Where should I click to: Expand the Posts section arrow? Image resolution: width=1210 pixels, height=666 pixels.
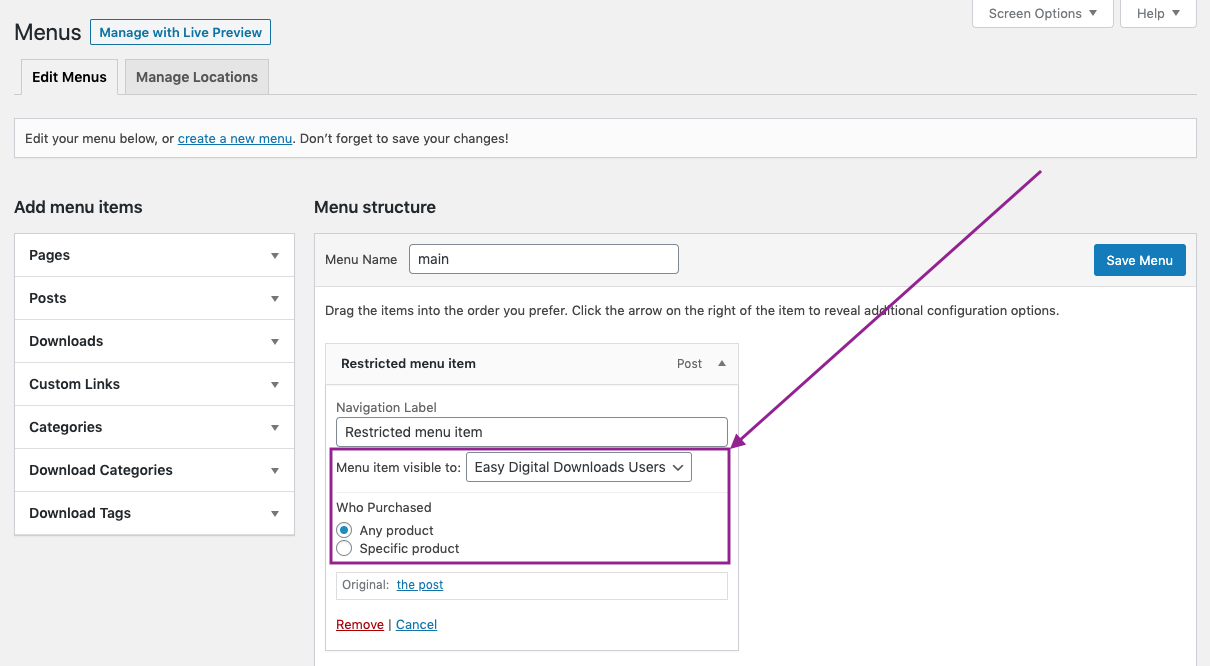tap(275, 299)
